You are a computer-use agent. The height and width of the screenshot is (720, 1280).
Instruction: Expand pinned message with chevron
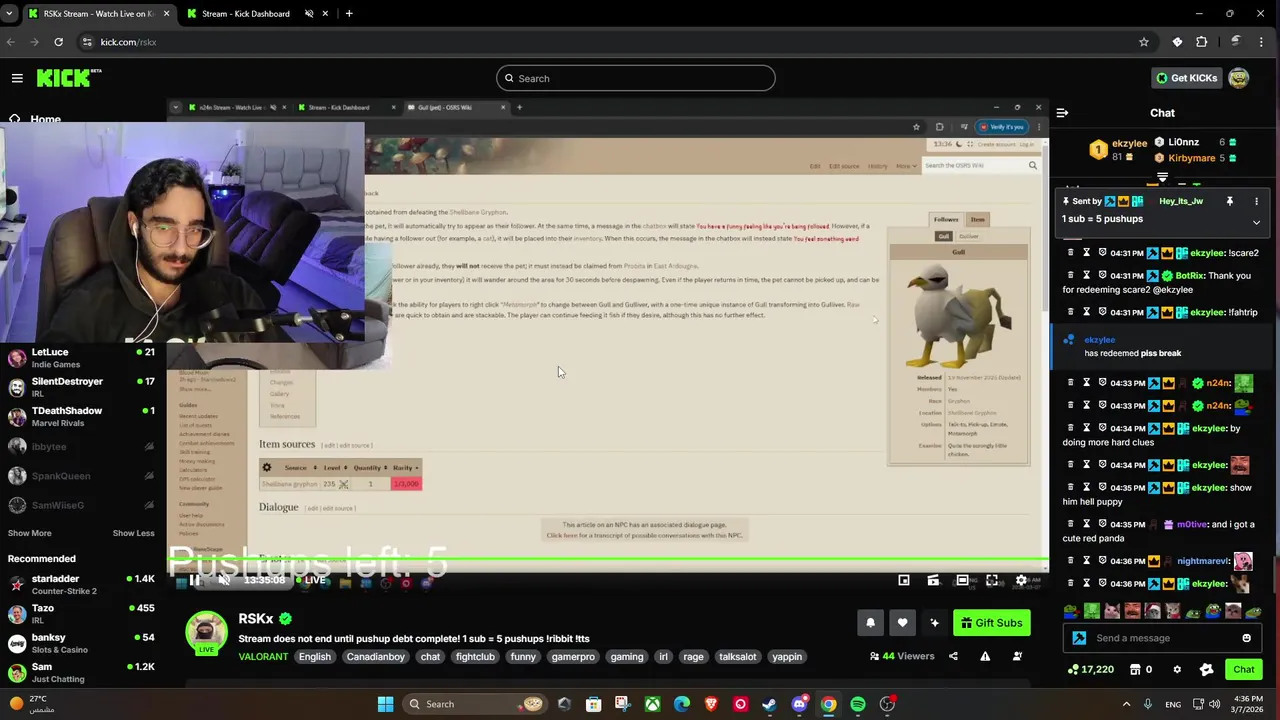pyautogui.click(x=1256, y=222)
